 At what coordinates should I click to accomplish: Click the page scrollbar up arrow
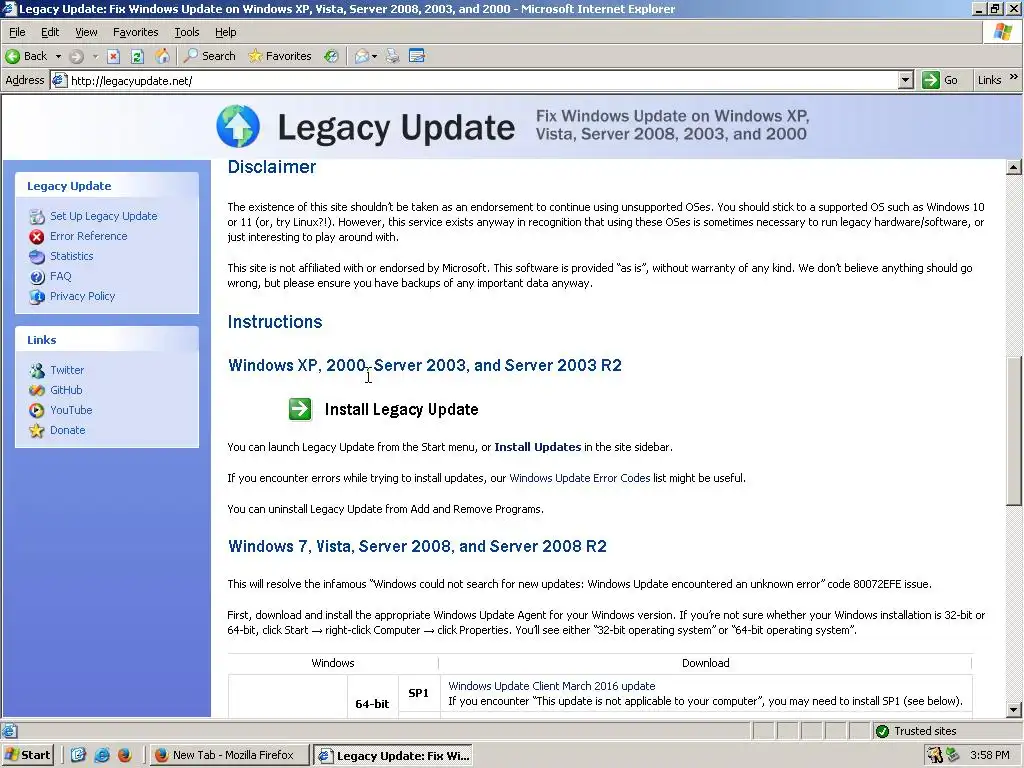click(x=1014, y=167)
